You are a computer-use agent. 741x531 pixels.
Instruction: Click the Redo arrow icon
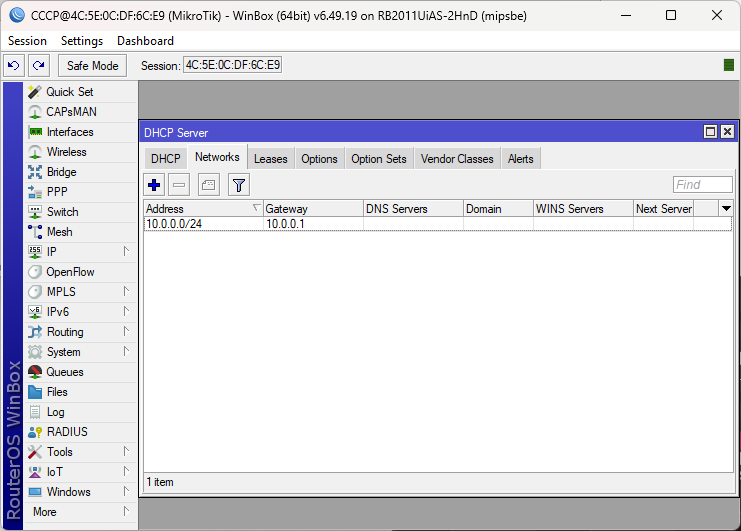point(39,65)
